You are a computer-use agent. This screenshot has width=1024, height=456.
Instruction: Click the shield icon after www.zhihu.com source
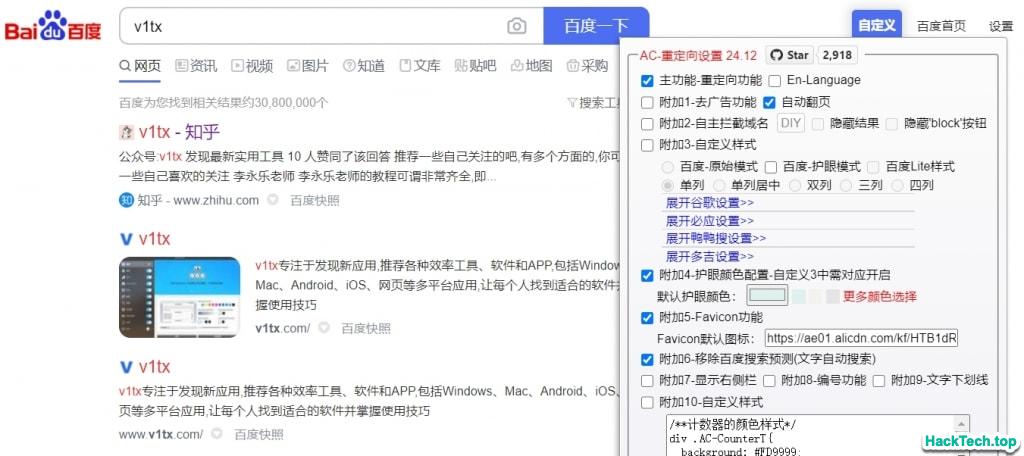click(273, 200)
